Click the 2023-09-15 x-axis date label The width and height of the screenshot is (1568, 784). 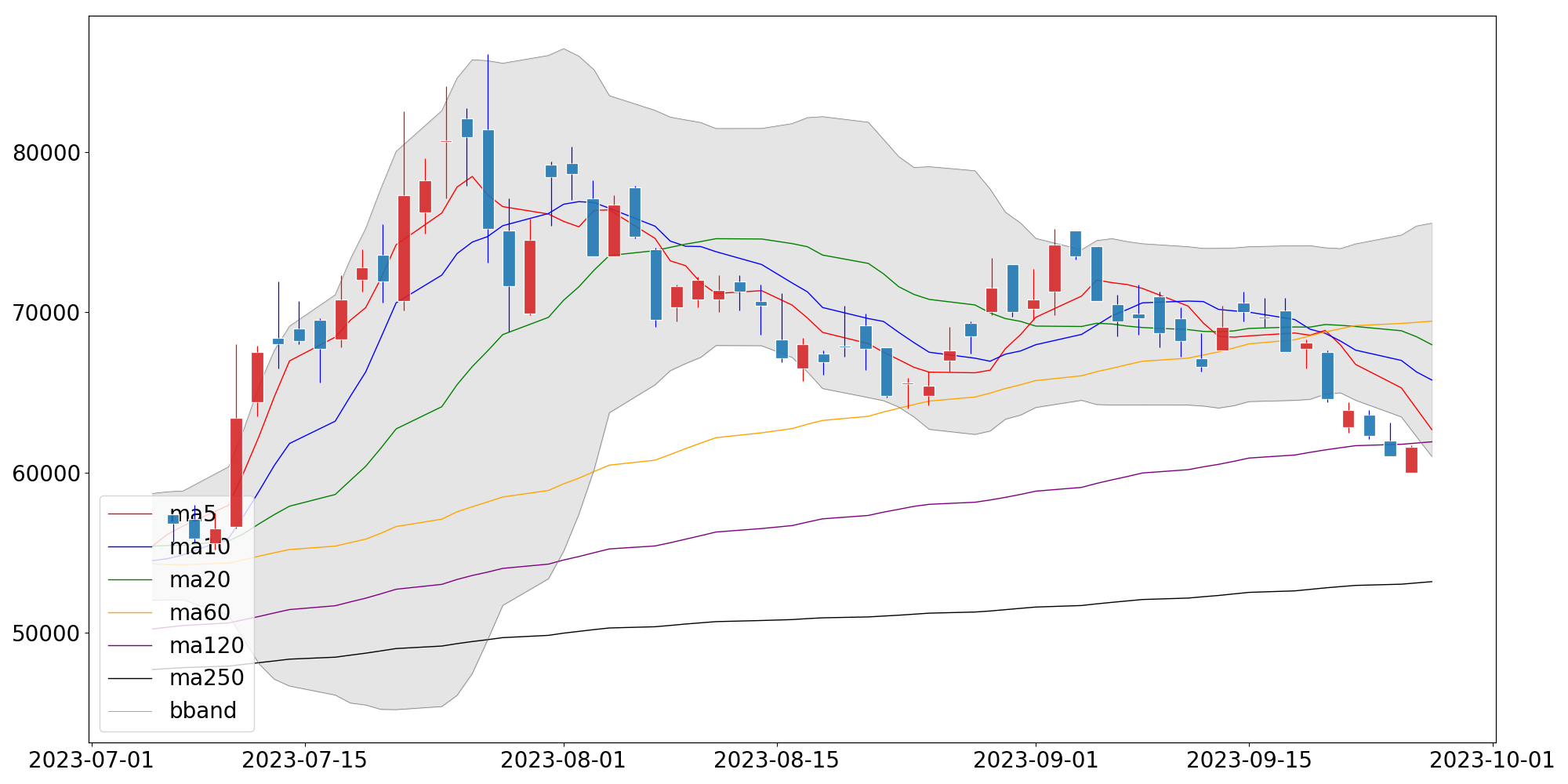[x=1249, y=760]
